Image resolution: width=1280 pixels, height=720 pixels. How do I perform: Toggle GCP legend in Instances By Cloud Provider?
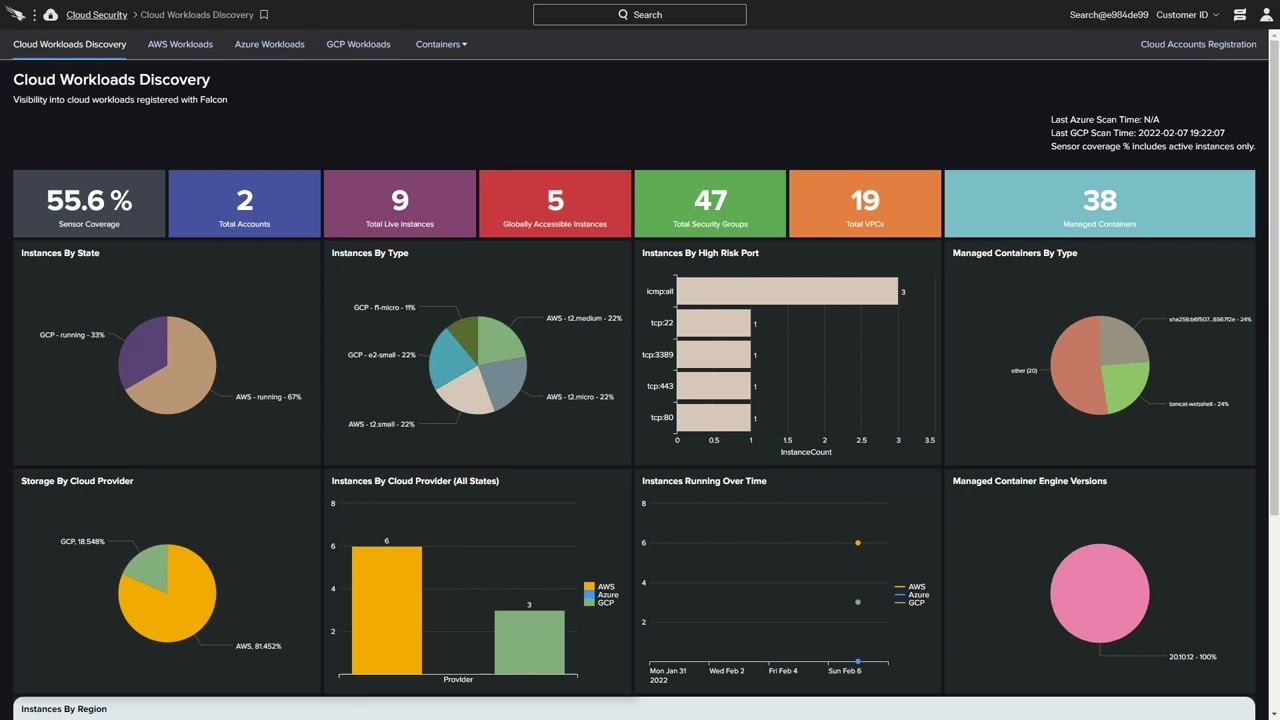click(599, 603)
